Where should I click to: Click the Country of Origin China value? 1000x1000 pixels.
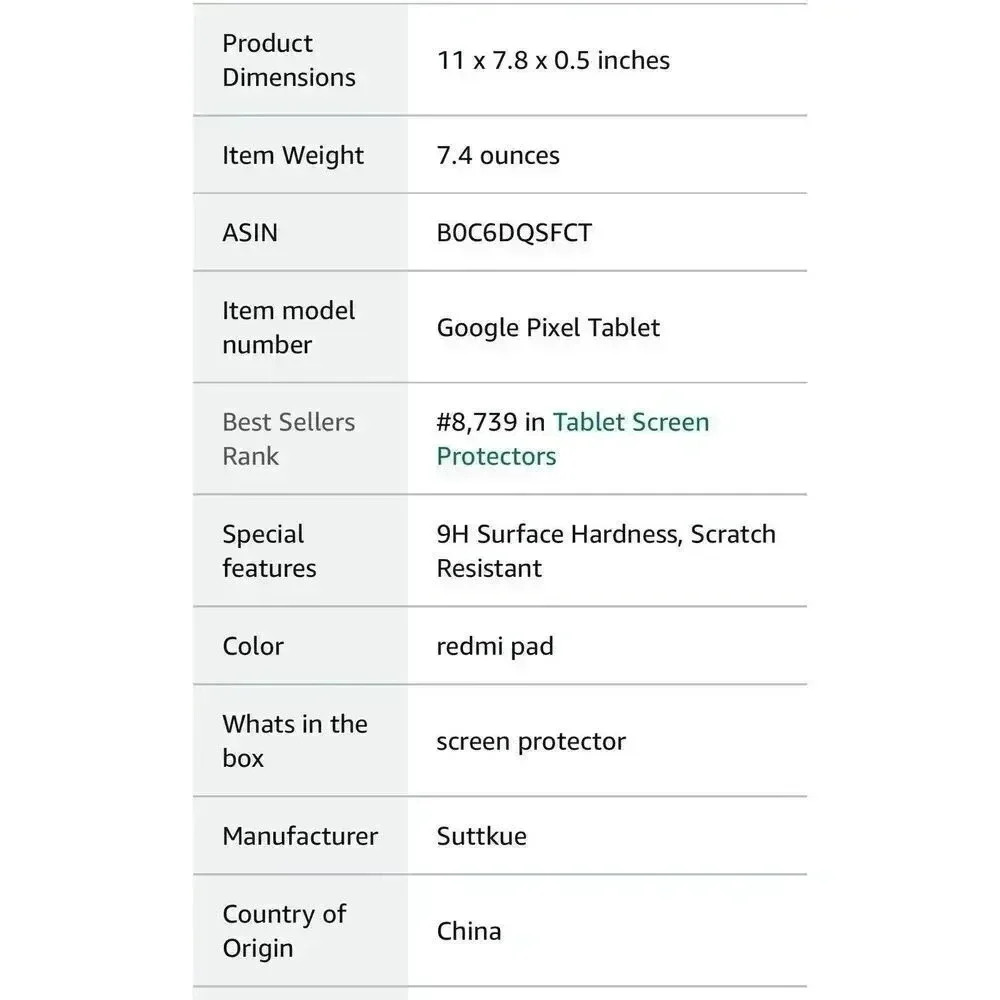(x=469, y=931)
